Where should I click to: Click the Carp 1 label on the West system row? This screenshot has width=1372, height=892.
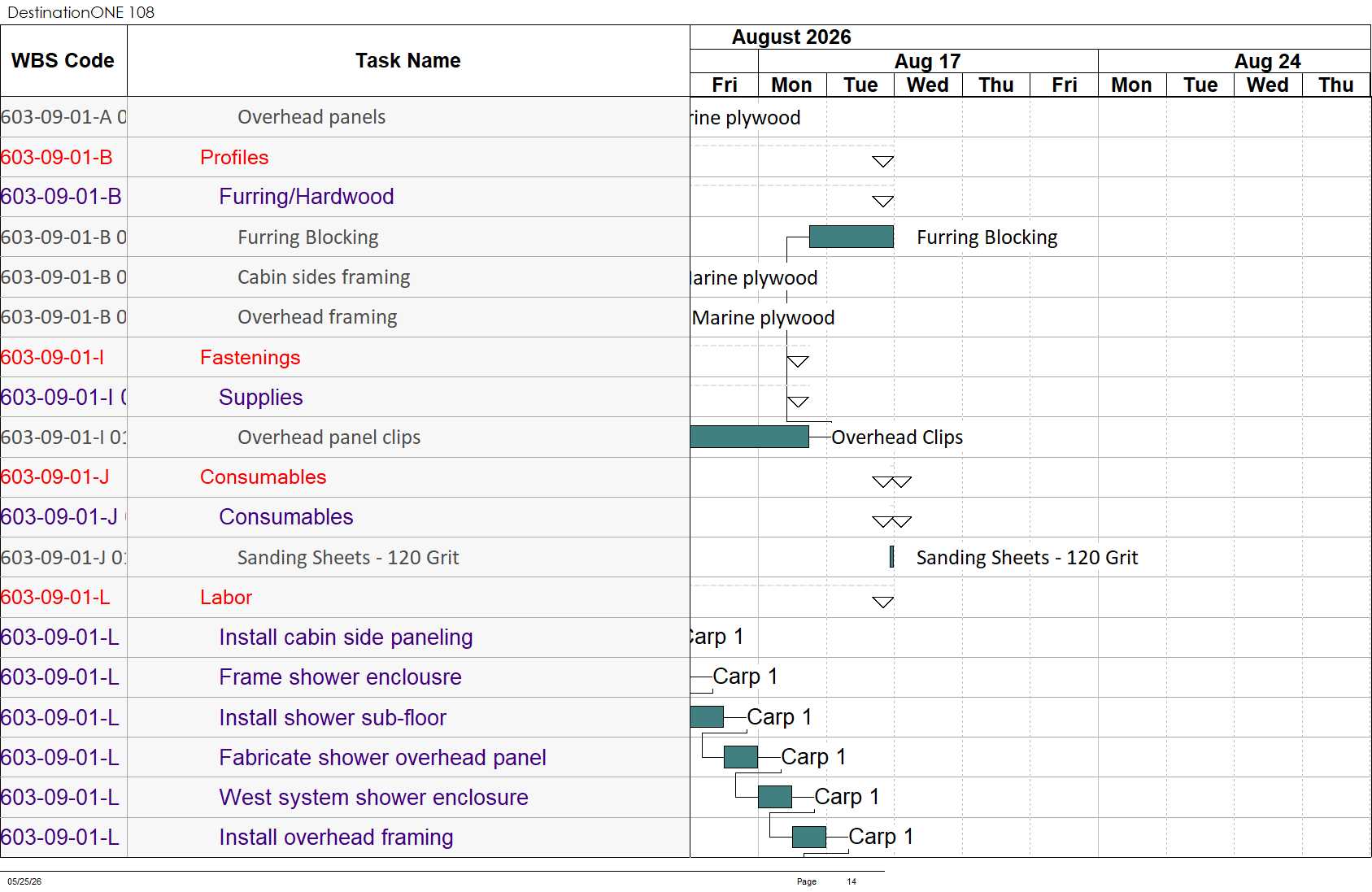point(847,797)
